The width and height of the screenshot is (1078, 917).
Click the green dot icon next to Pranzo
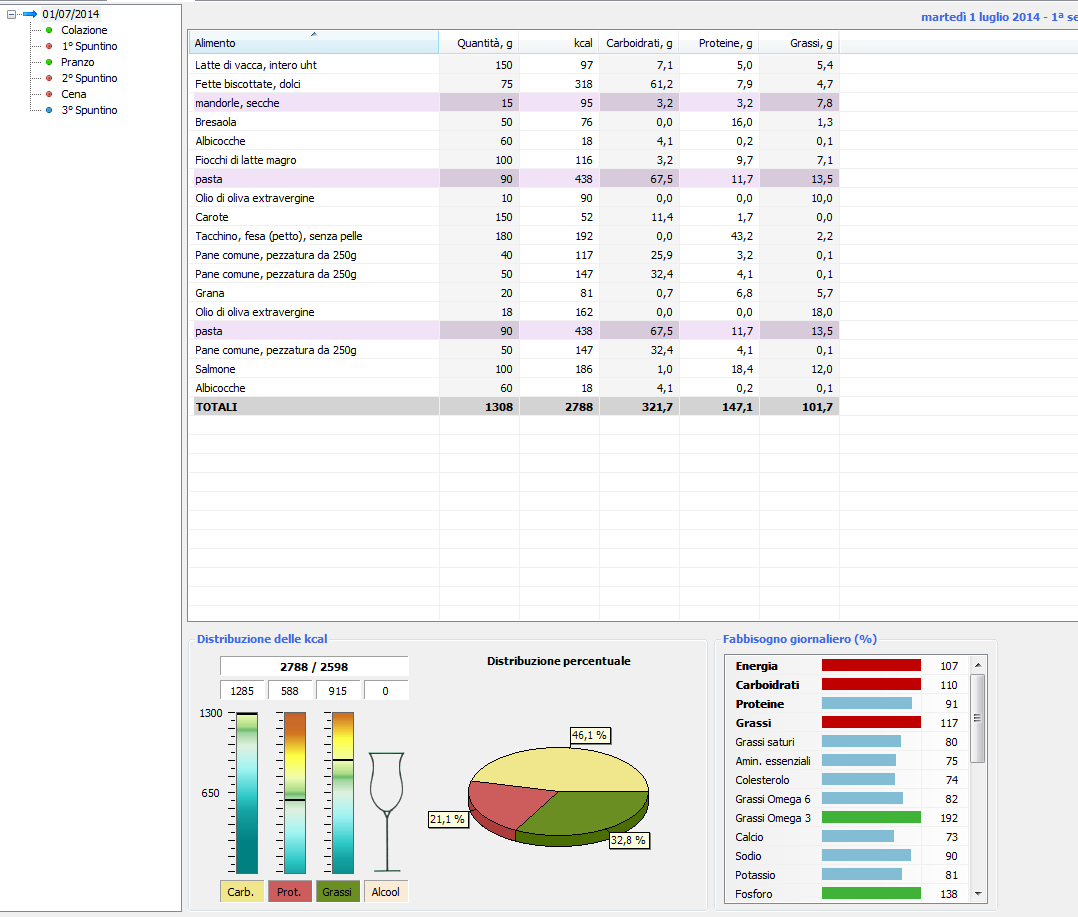(48, 62)
